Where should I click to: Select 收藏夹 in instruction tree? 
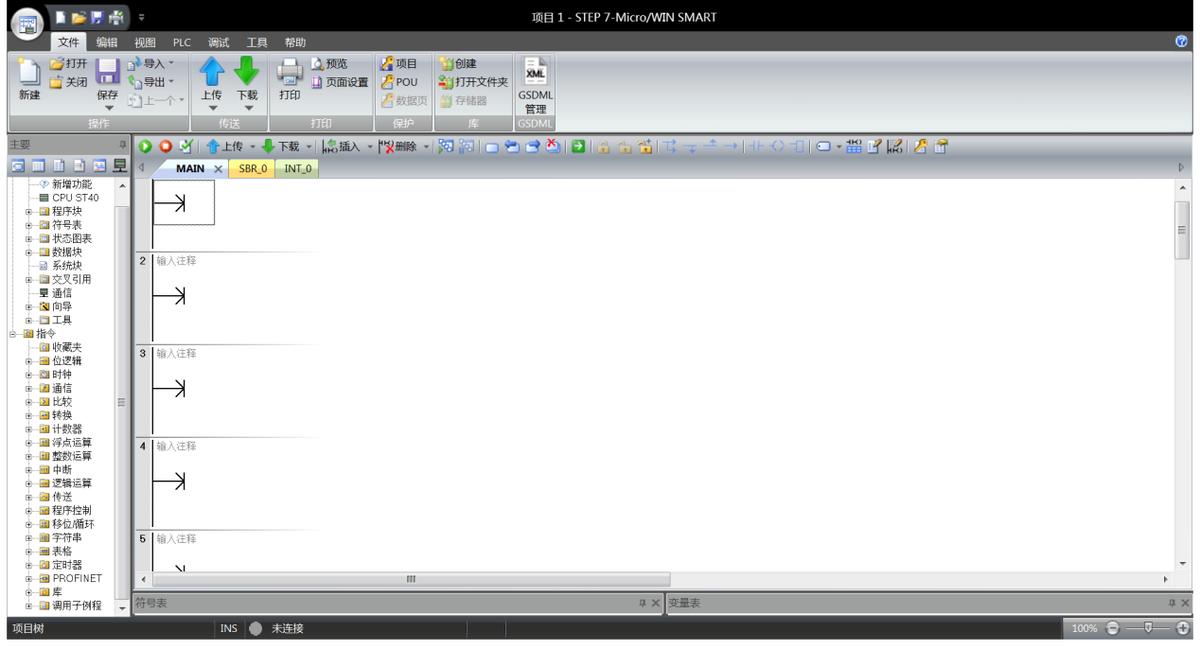coord(60,347)
